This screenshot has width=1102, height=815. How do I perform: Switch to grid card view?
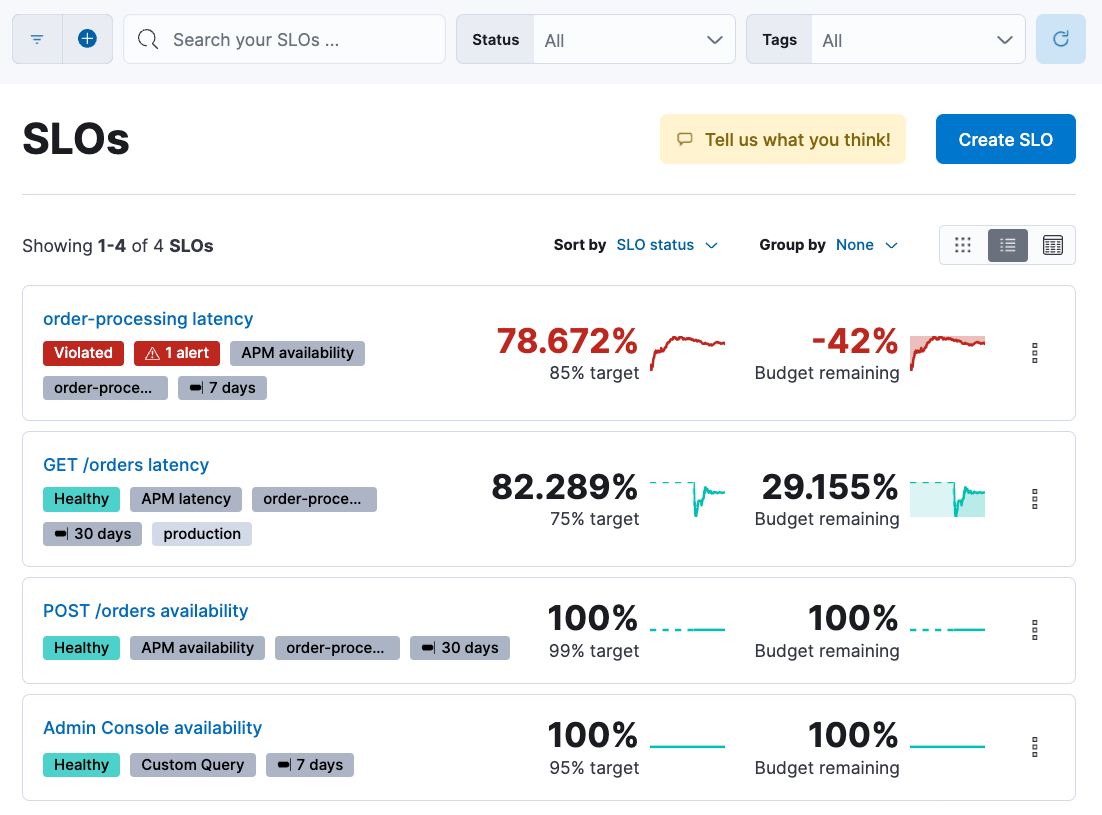[x=962, y=245]
